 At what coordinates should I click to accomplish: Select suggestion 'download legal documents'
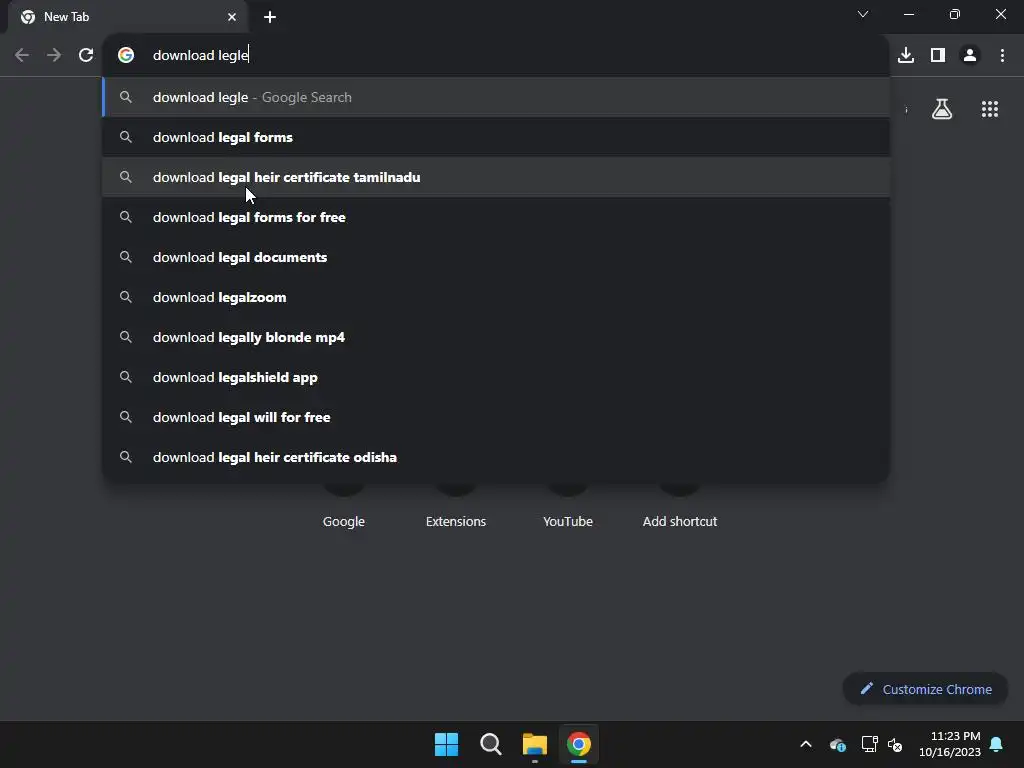[x=496, y=257]
